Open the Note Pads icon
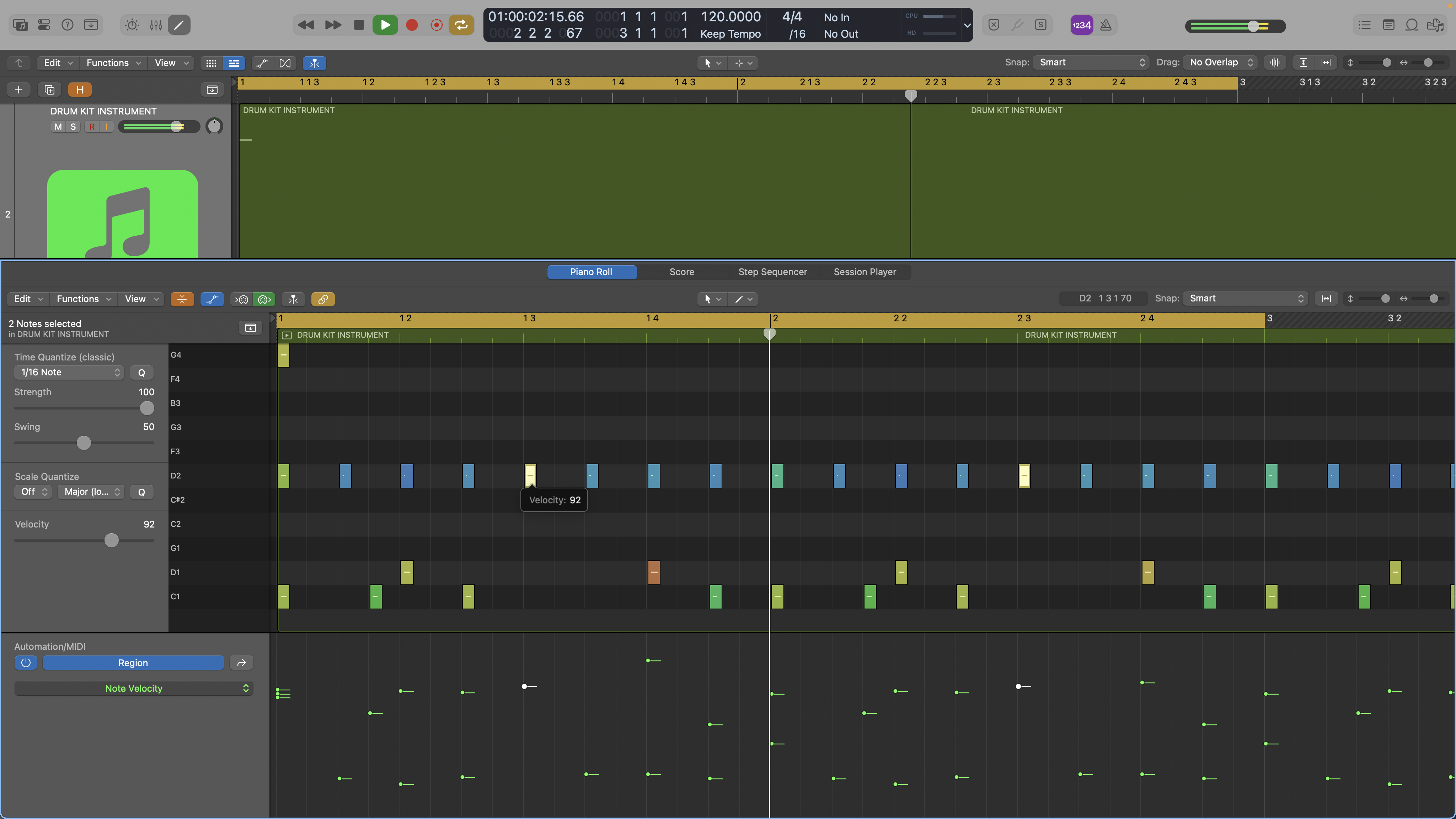1456x819 pixels. (1388, 25)
